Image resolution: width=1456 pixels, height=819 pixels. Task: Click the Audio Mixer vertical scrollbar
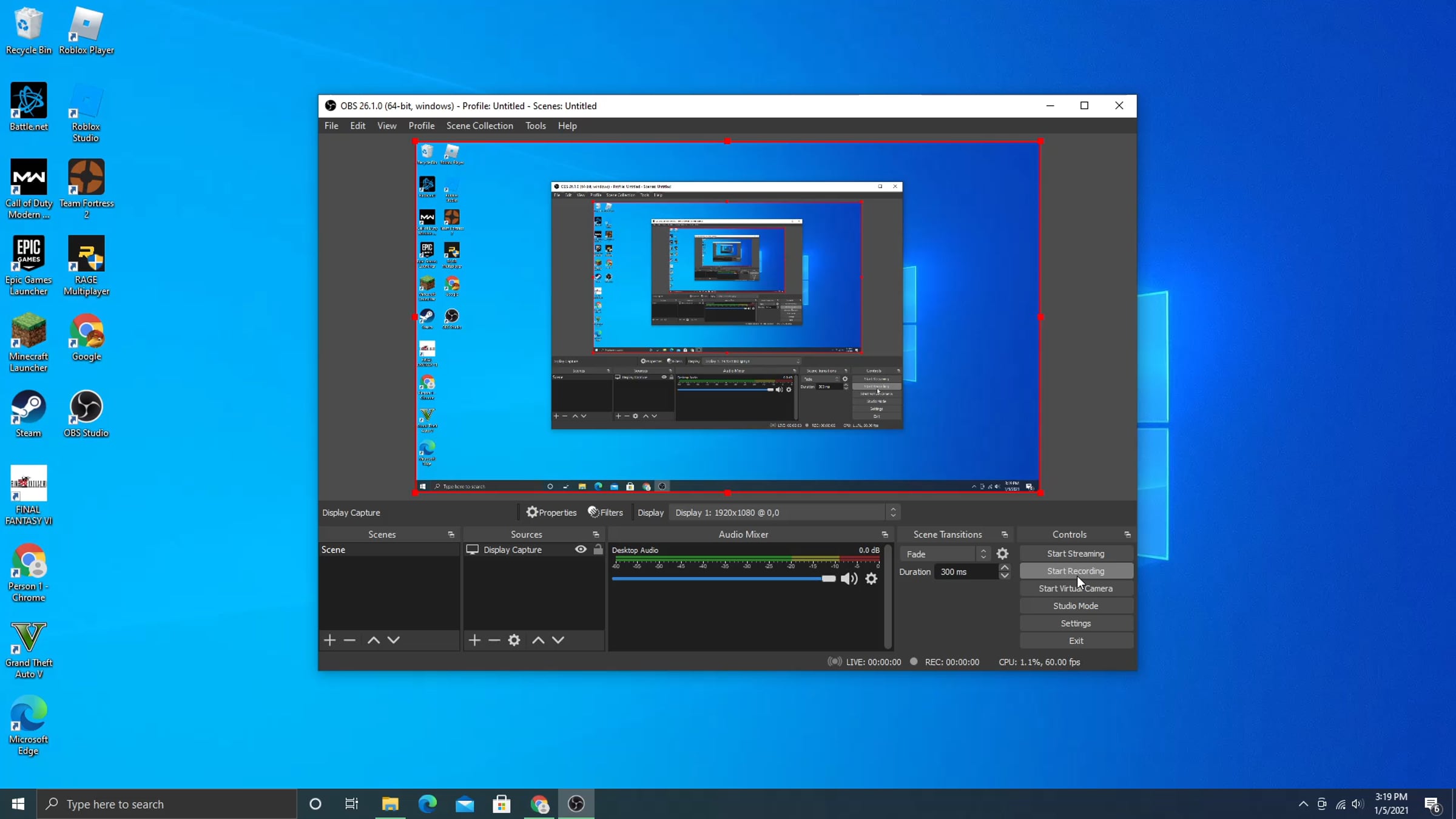click(x=888, y=596)
